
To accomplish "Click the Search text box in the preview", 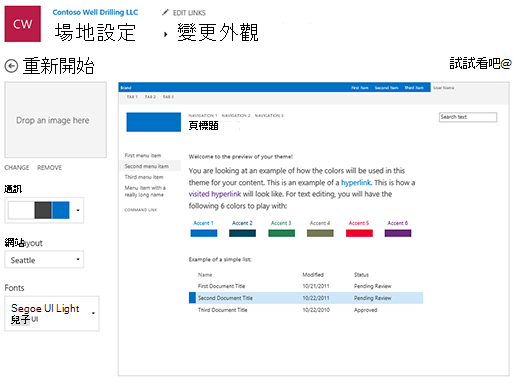I will (468, 117).
